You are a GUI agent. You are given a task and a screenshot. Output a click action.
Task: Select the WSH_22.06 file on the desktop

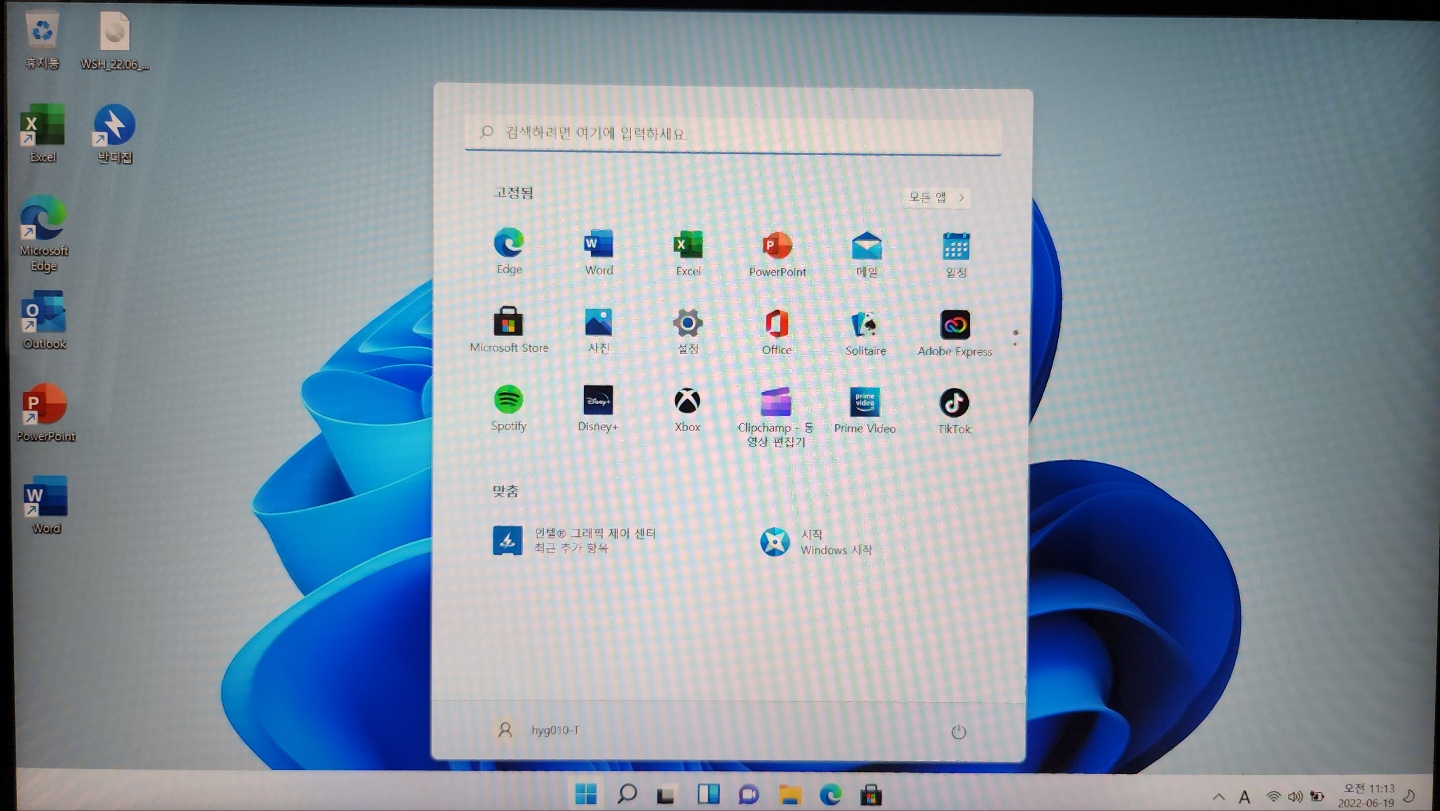(x=115, y=41)
